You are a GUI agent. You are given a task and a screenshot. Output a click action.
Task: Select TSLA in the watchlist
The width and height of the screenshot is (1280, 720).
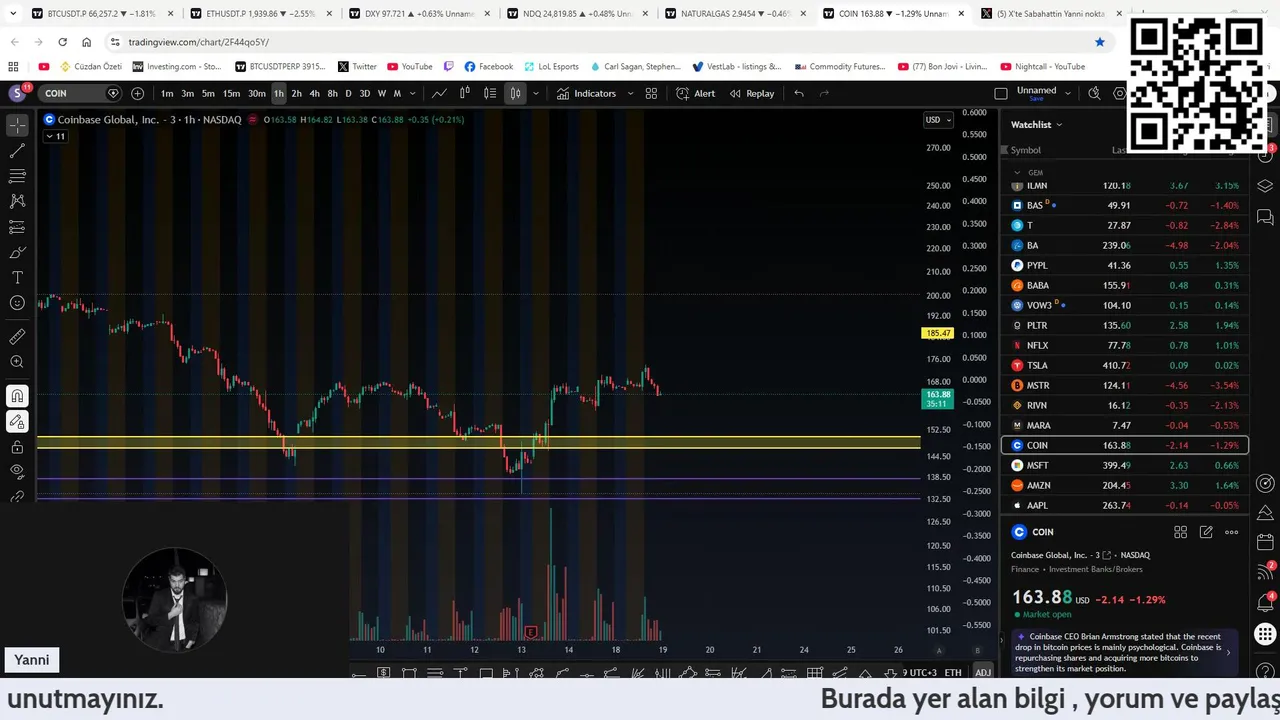[x=1125, y=365]
